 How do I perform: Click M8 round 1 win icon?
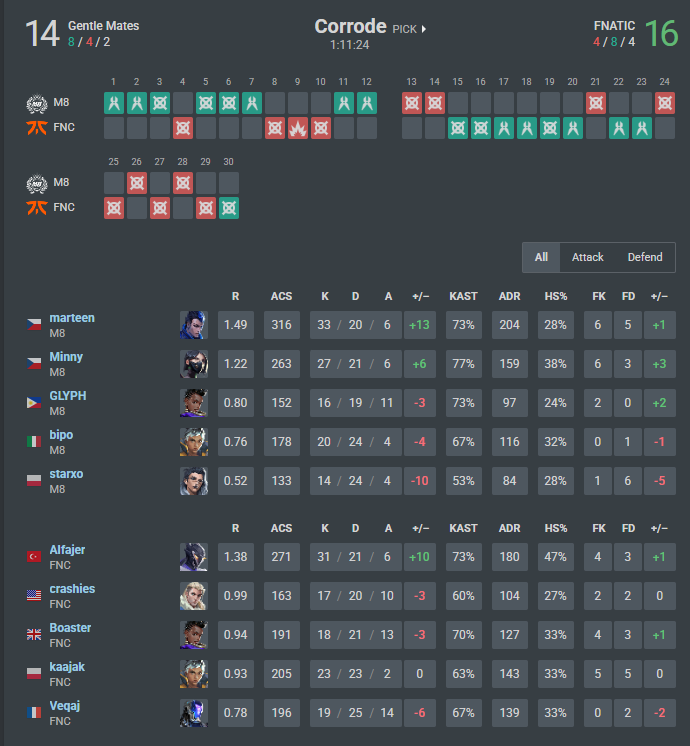(114, 103)
